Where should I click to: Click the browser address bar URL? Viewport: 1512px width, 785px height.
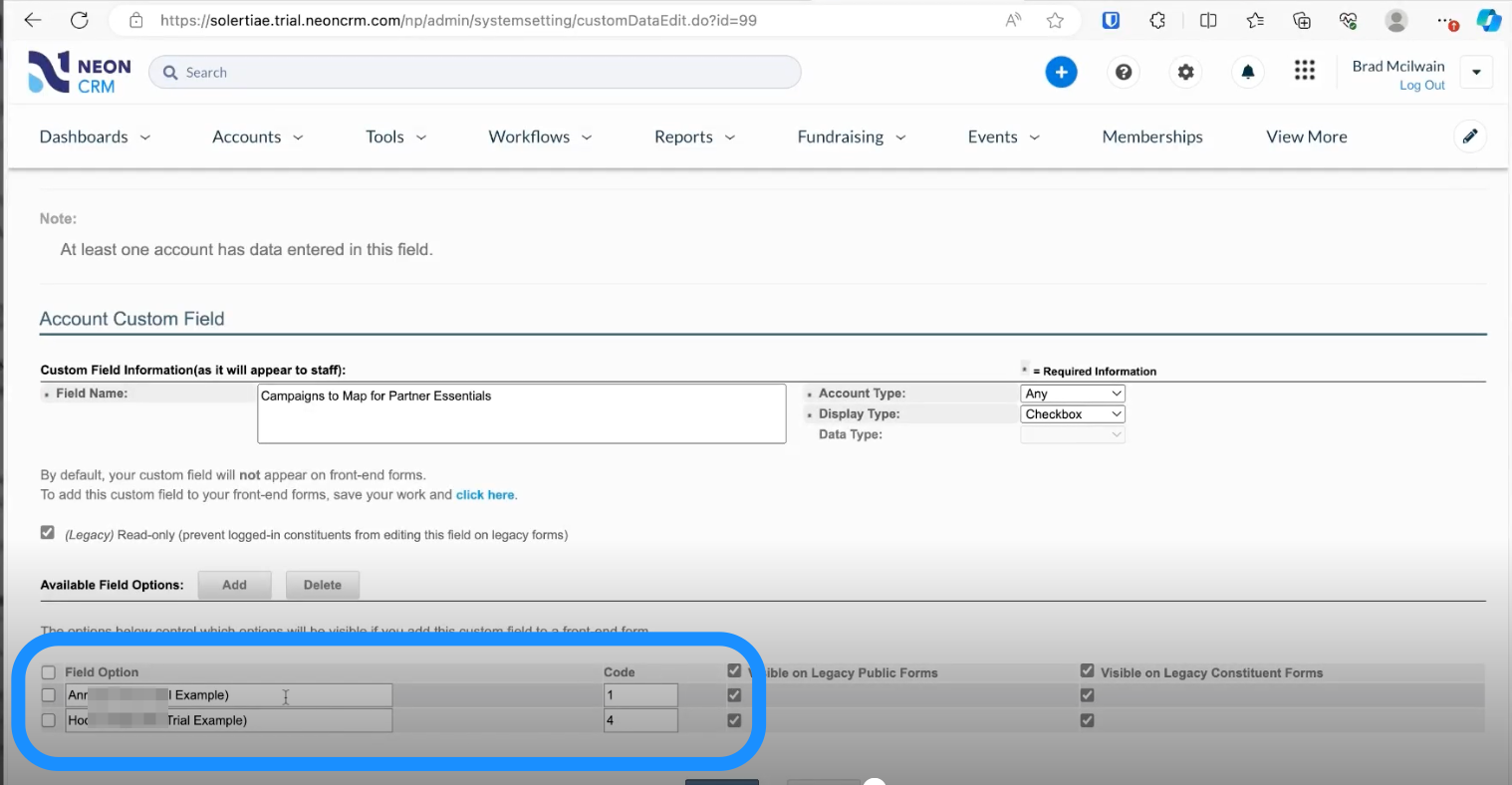tap(458, 20)
